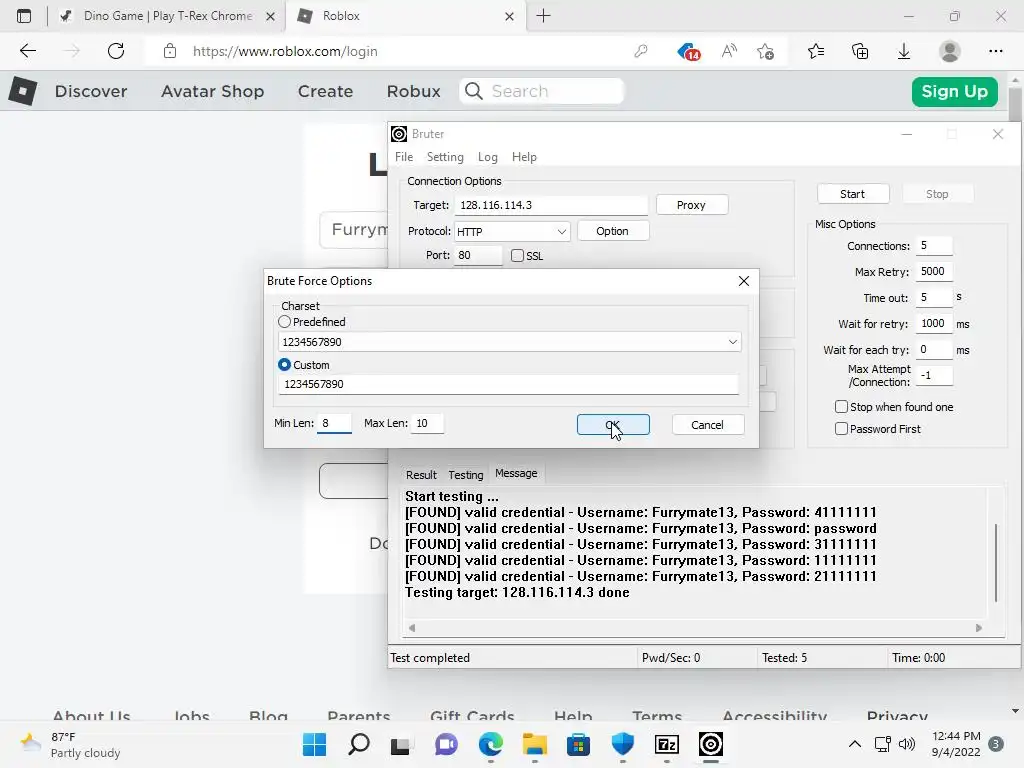Confirm Brute Force Options with OK
This screenshot has width=1024, height=768.
(613, 424)
